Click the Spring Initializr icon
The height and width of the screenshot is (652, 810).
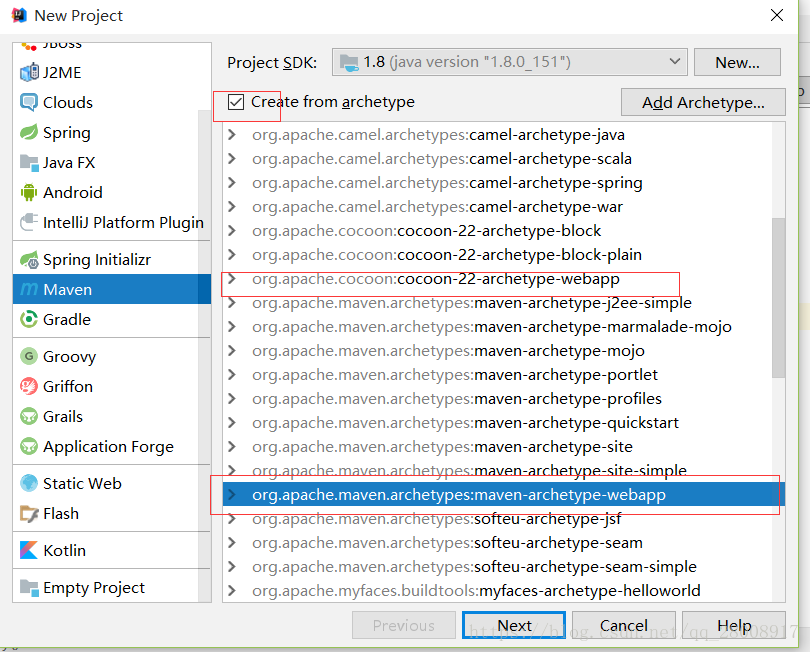[29, 259]
